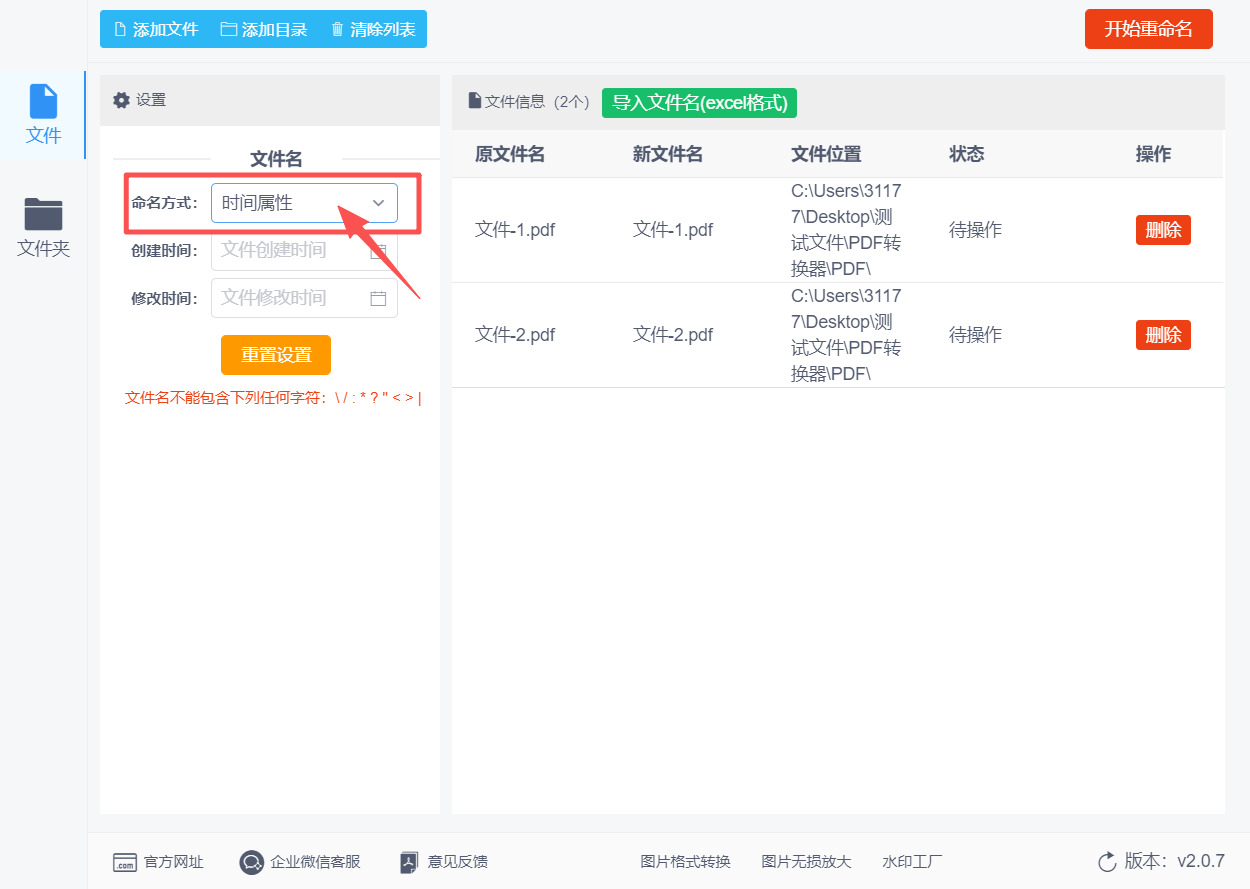Click the 文件修改时间 input field

pyautogui.click(x=304, y=298)
